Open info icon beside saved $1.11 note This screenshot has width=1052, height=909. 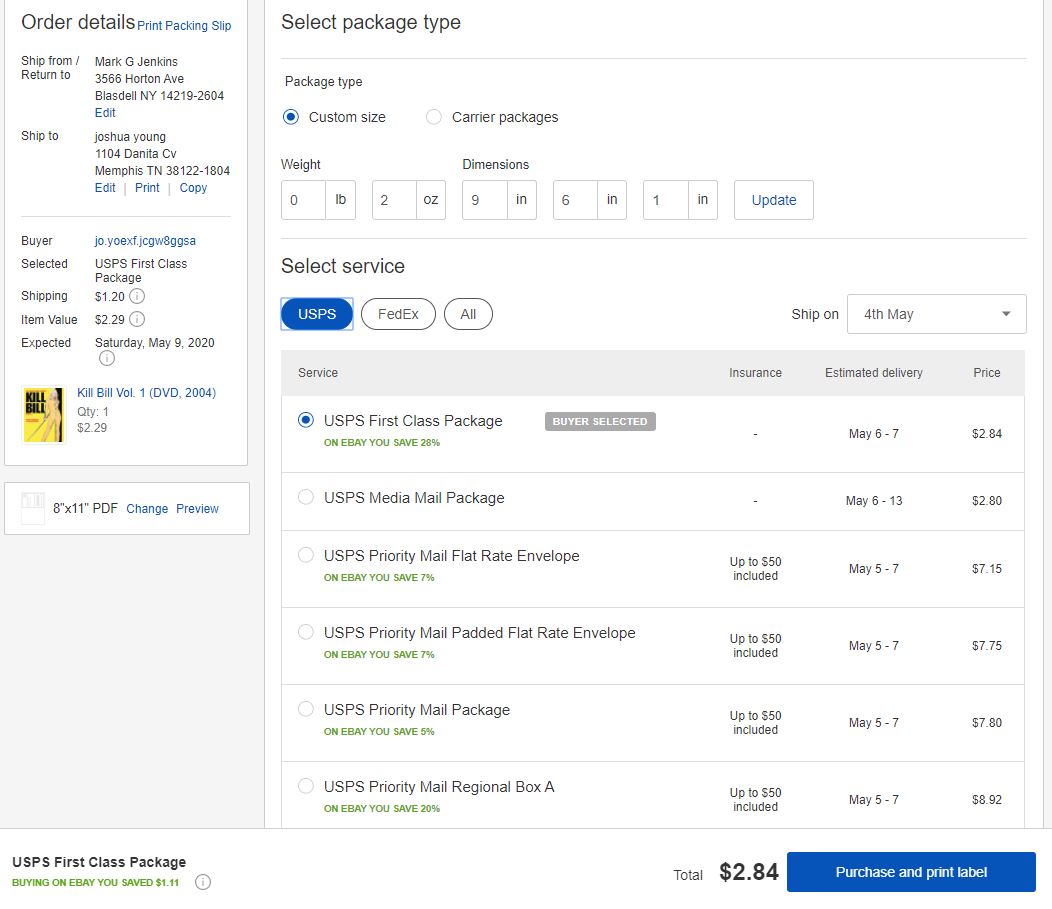pos(203,882)
